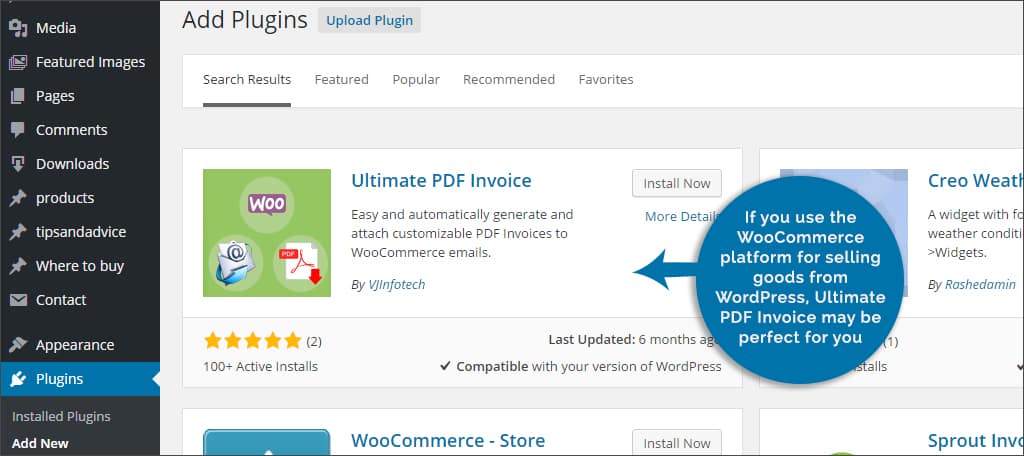Switch to the Search Results tab
Image resolution: width=1024 pixels, height=456 pixels.
click(x=247, y=80)
